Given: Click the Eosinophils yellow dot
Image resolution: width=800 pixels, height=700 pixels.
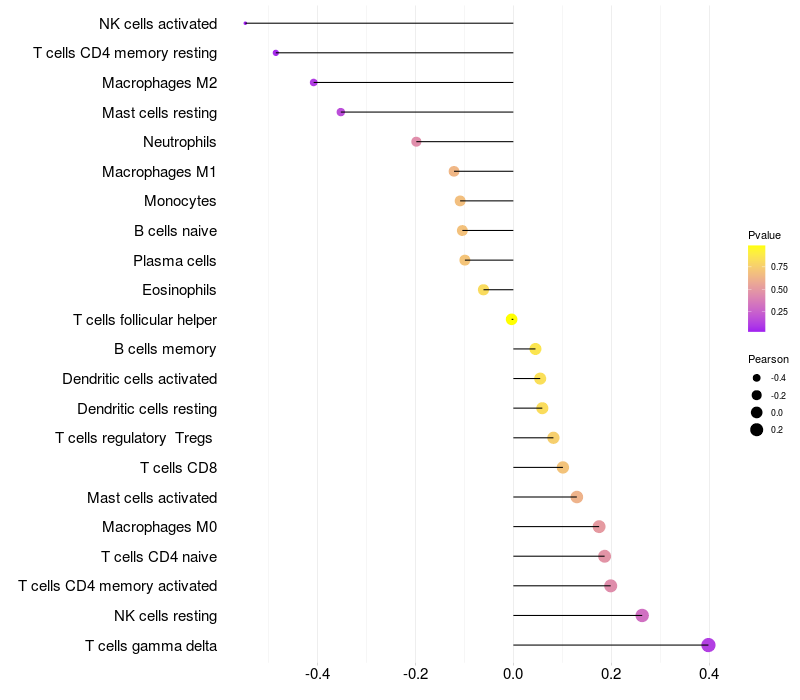Looking at the screenshot, I should (x=483, y=290).
